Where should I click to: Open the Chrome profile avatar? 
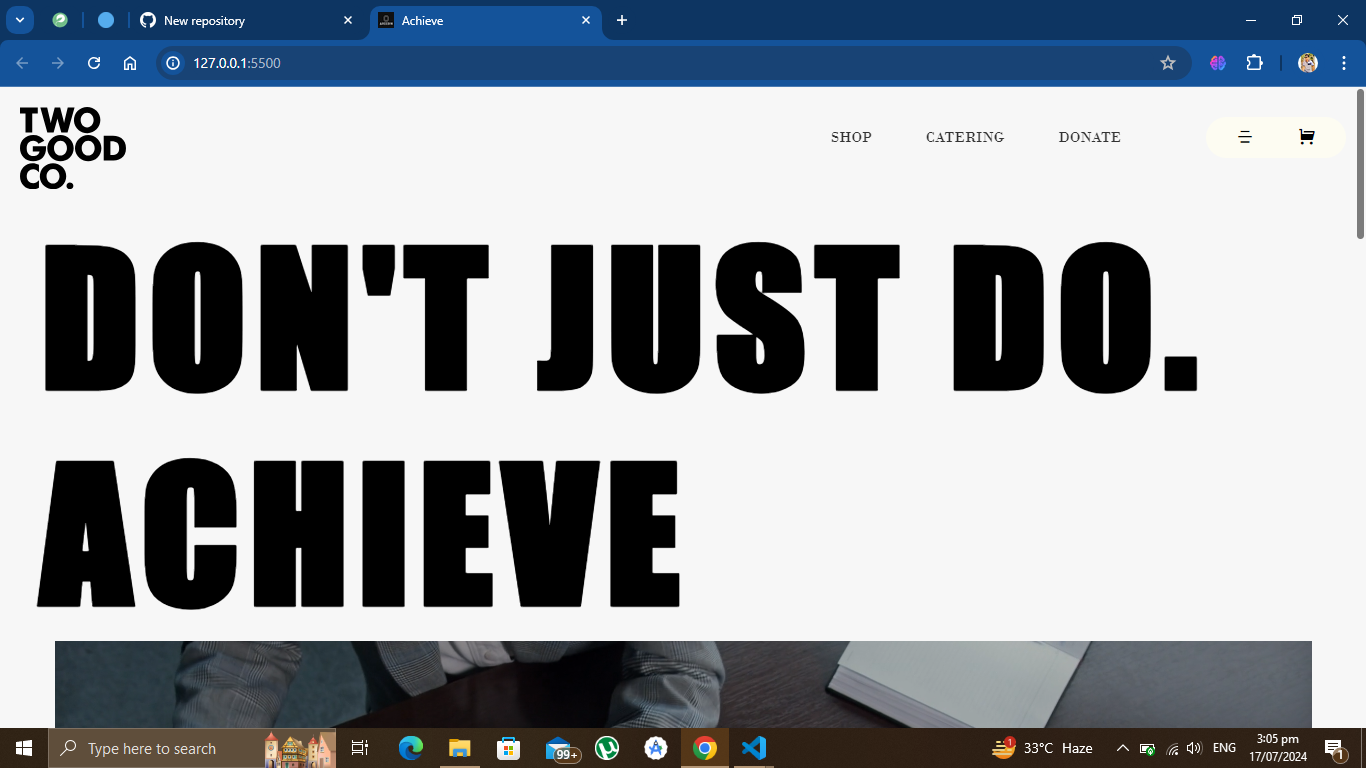[1307, 63]
